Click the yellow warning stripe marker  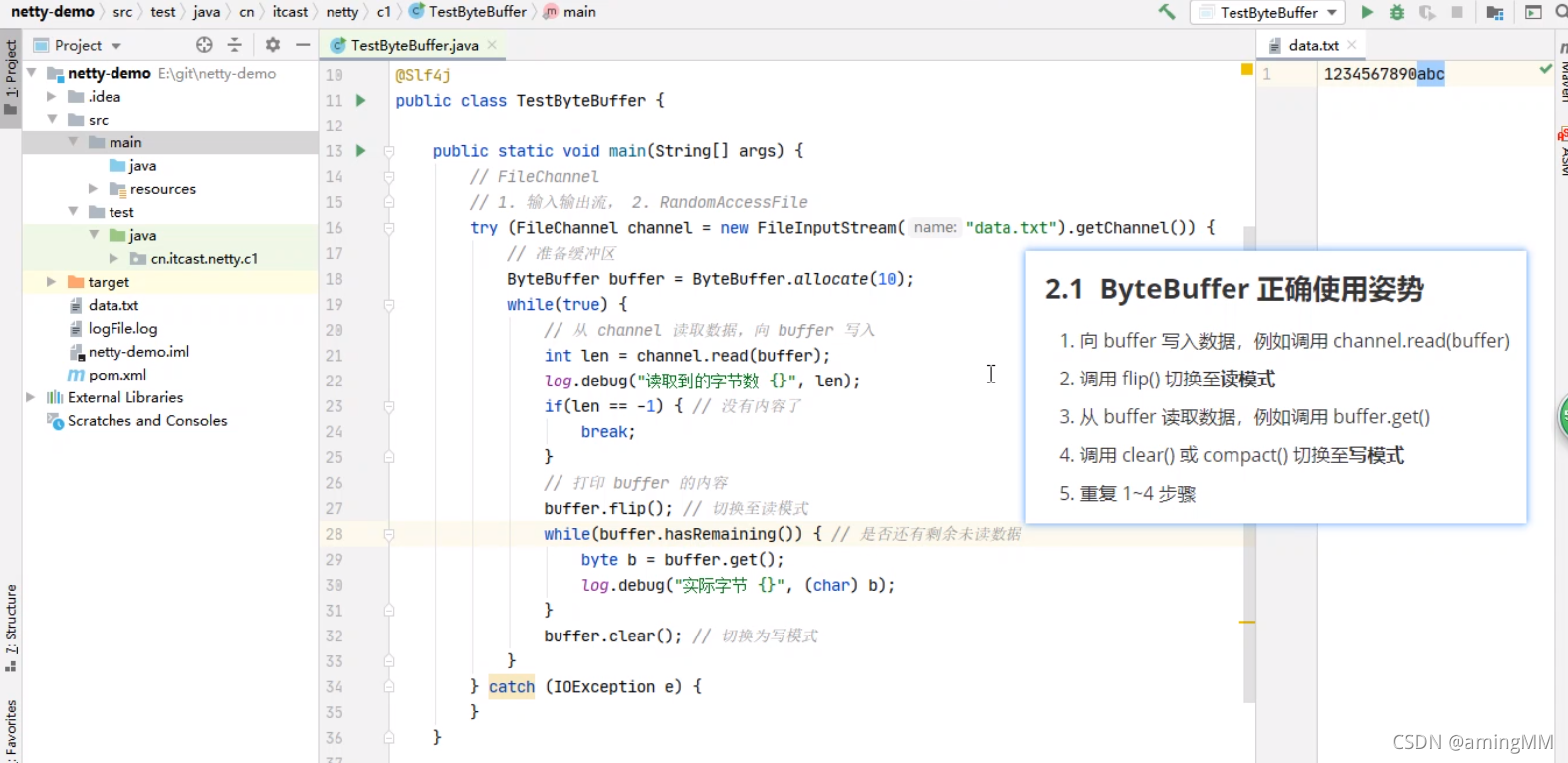pyautogui.click(x=1247, y=622)
